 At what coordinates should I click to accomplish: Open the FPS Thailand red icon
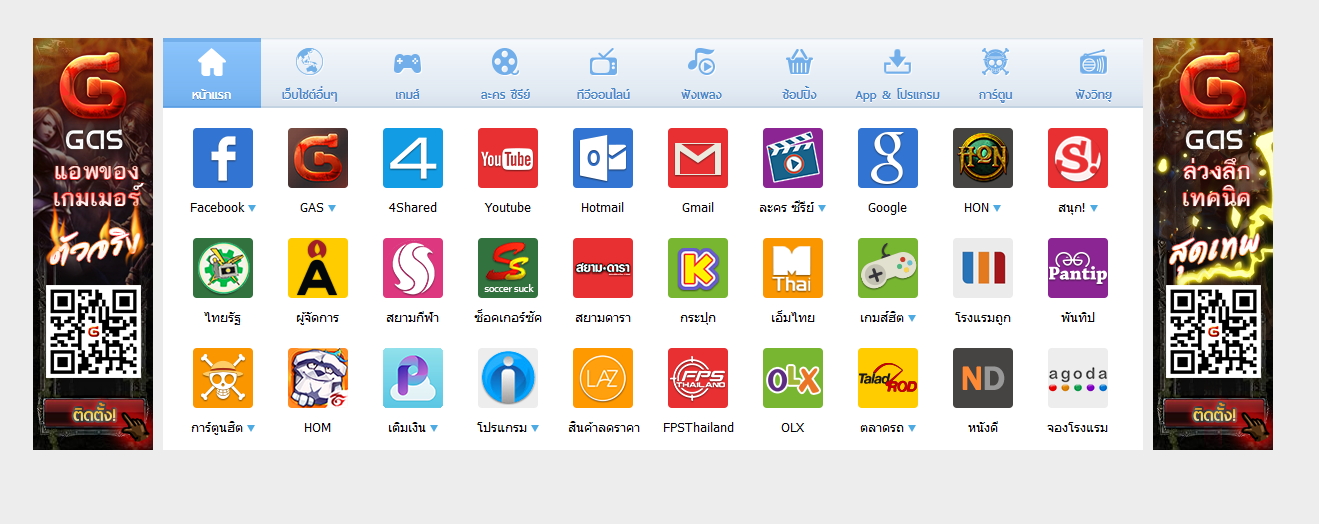(698, 378)
